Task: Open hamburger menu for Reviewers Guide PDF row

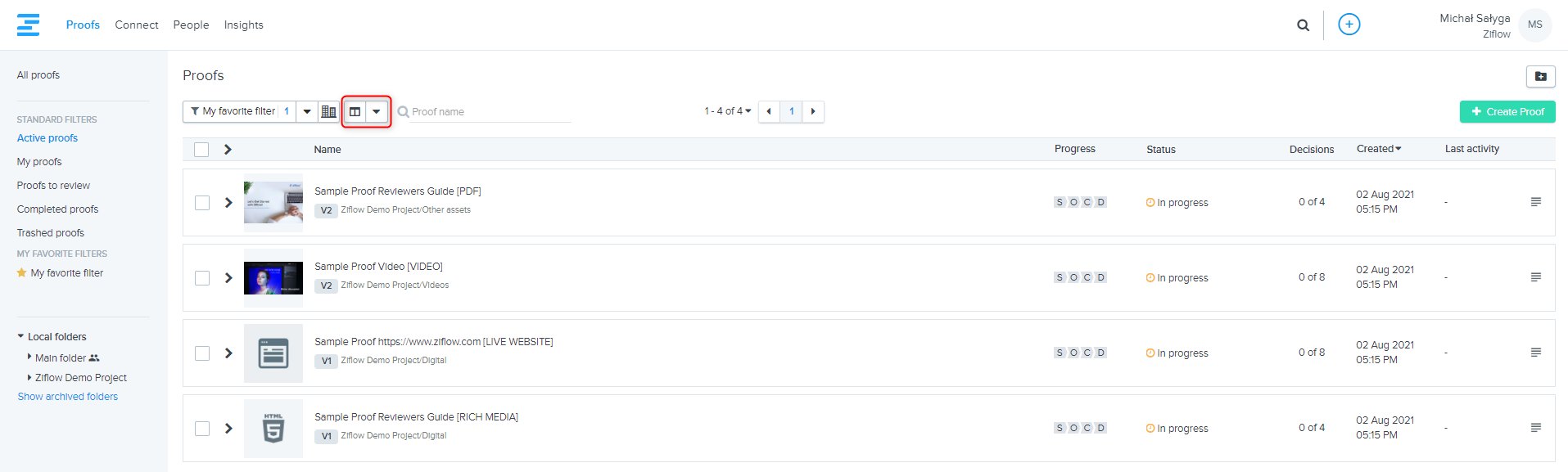Action: click(x=1535, y=202)
